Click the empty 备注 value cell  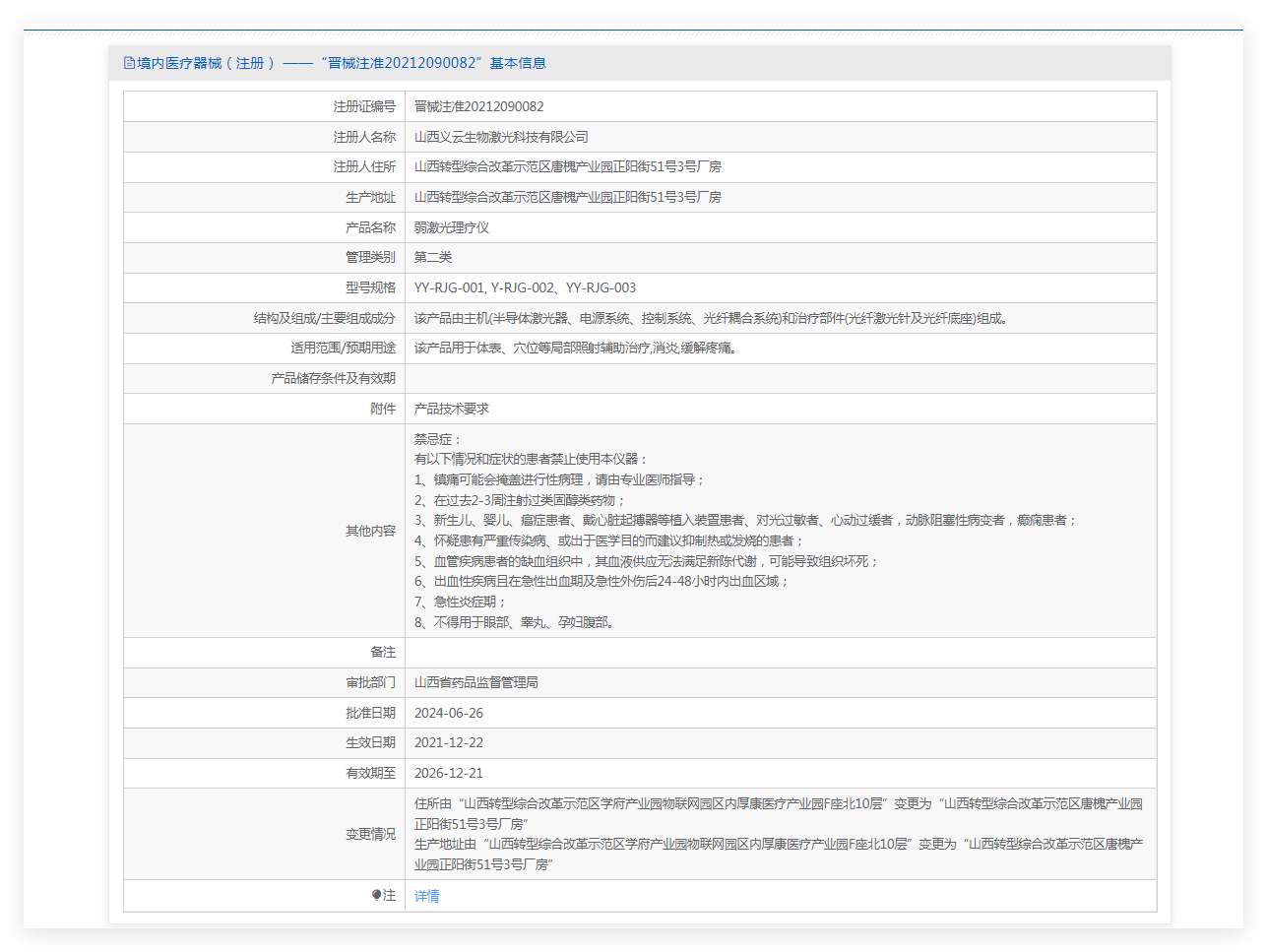tap(781, 652)
